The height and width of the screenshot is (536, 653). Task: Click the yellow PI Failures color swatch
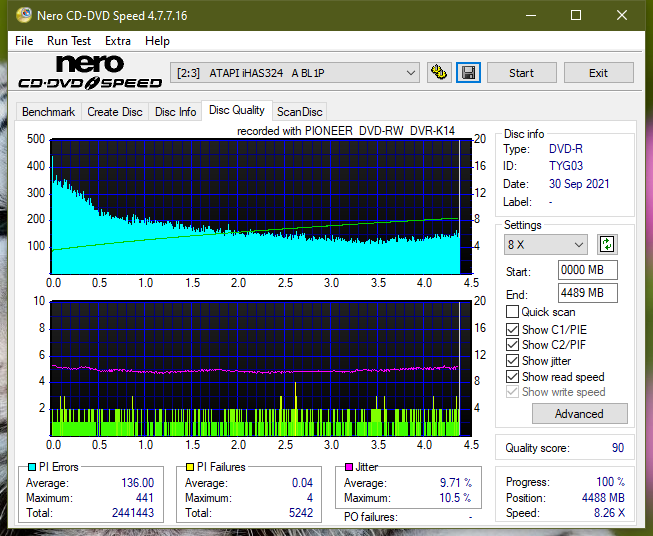click(190, 467)
